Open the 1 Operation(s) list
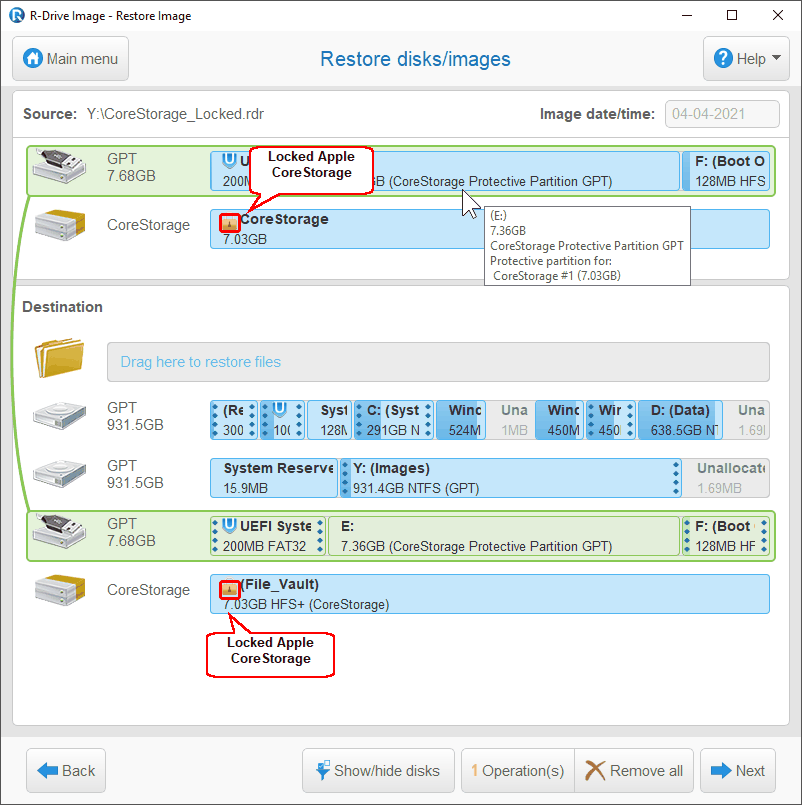The width and height of the screenshot is (802, 805). tap(518, 771)
